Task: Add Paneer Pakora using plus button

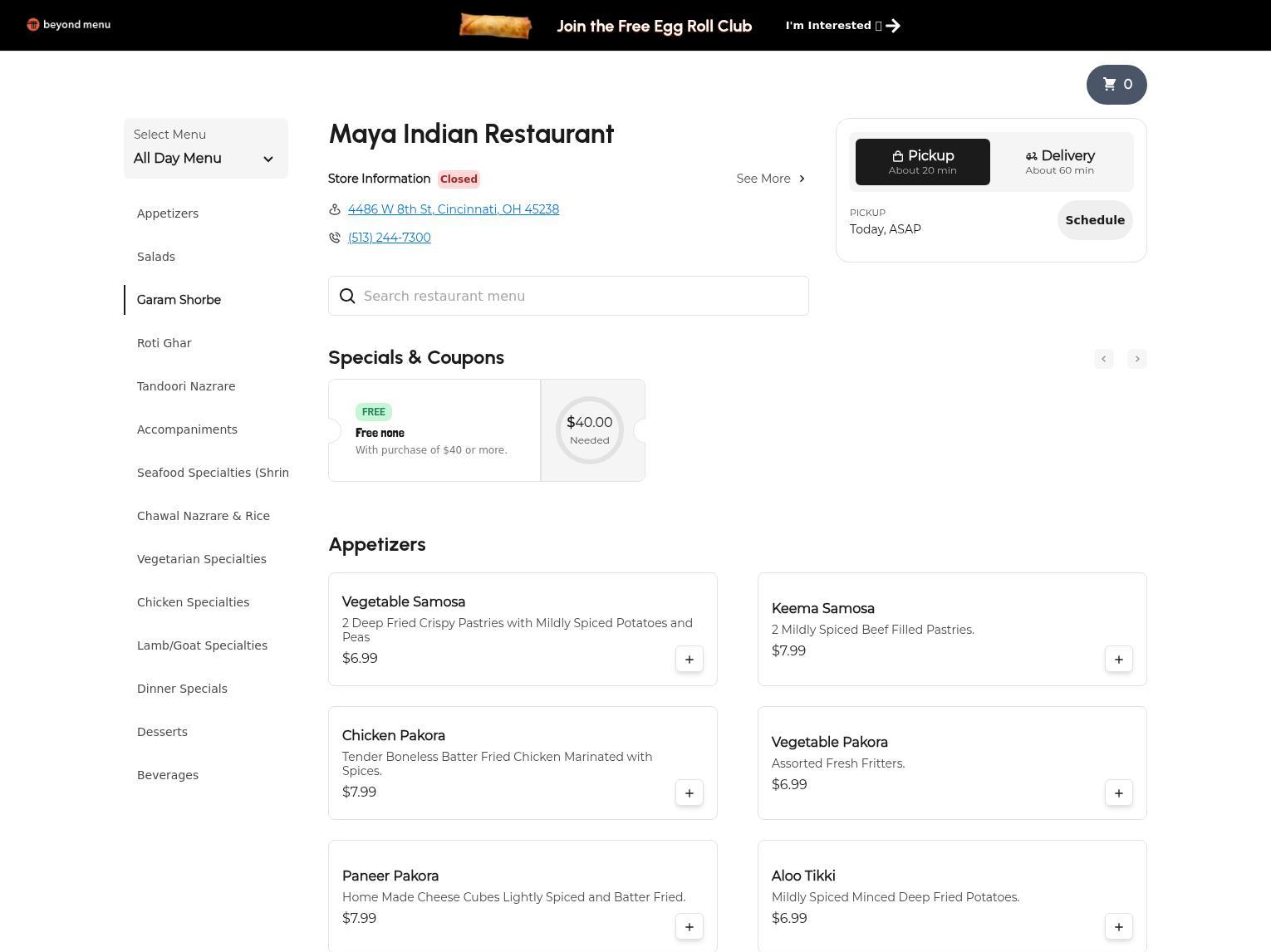Action: 689,927
